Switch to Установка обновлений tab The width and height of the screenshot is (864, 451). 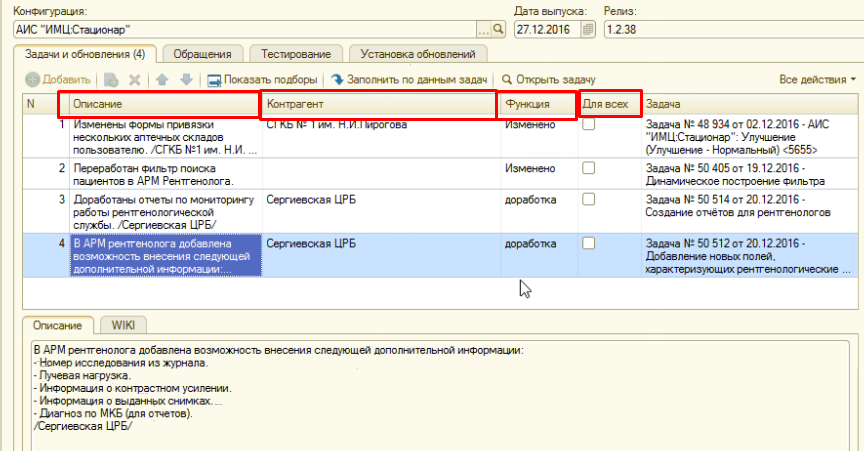click(418, 54)
